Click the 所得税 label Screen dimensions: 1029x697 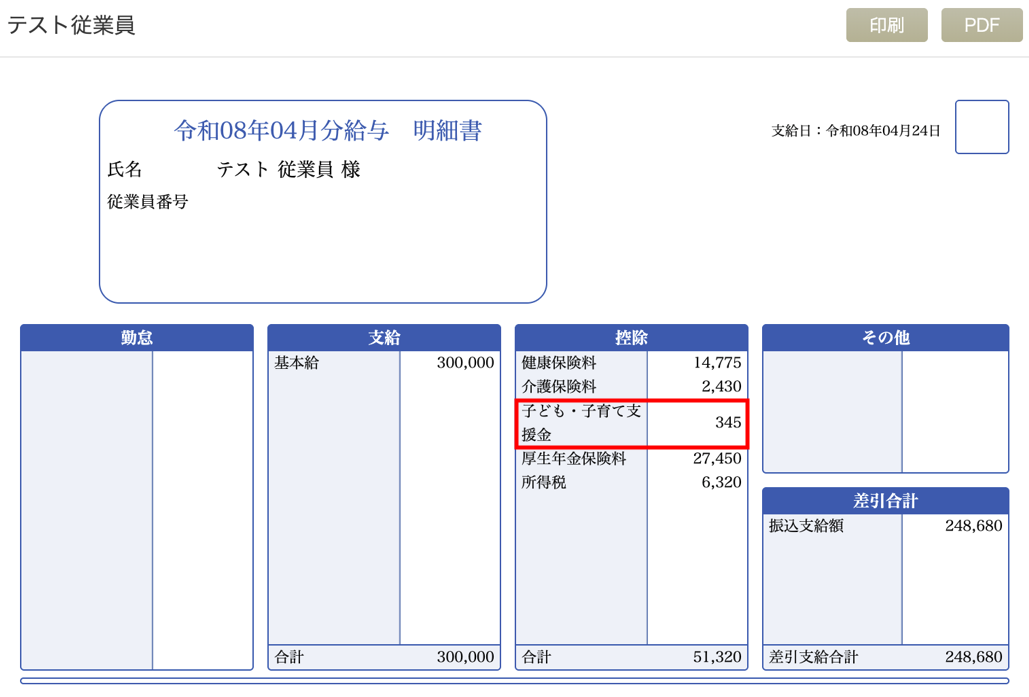543,482
